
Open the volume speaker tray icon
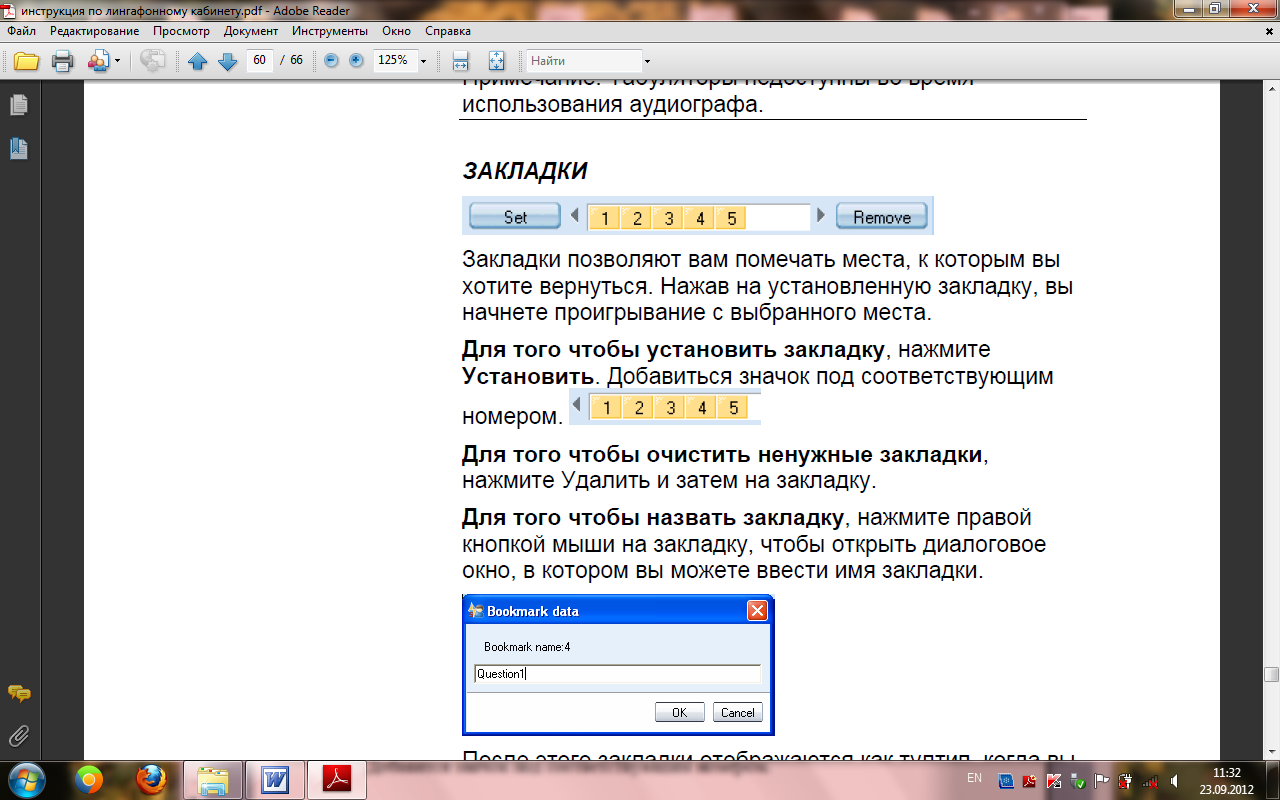point(1174,781)
